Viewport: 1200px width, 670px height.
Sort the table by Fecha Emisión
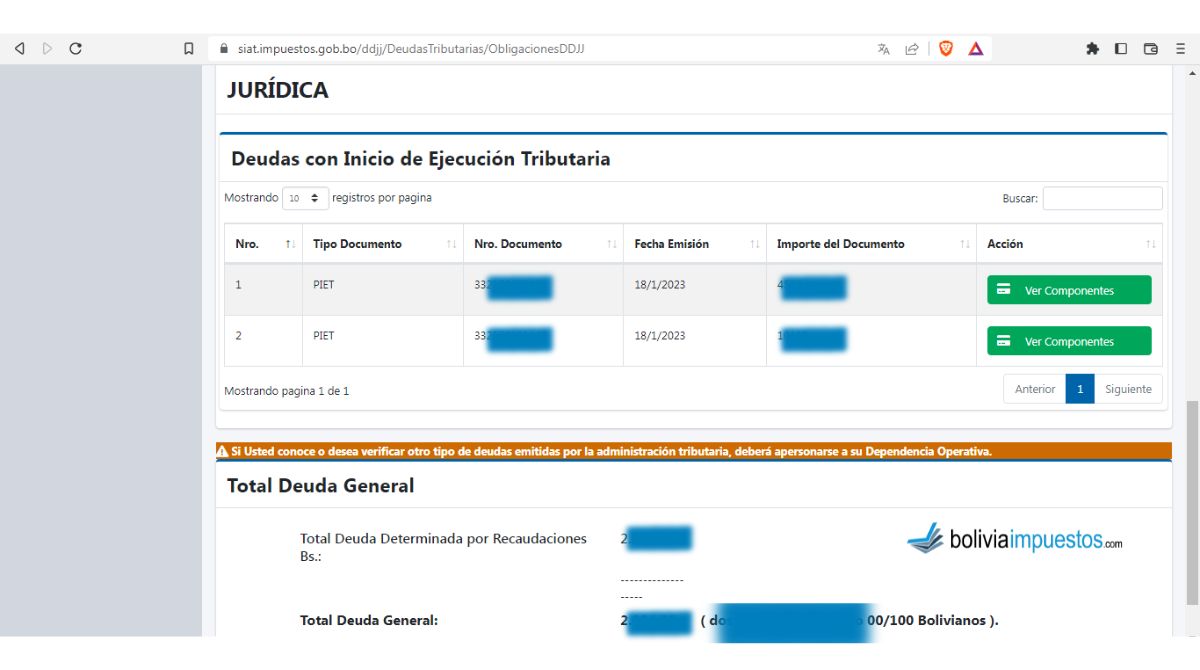[x=695, y=244]
